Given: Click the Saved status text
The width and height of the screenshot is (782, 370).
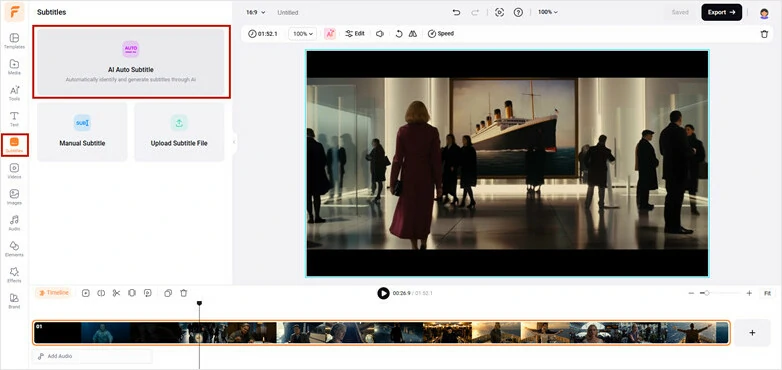Looking at the screenshot, I should click(680, 12).
